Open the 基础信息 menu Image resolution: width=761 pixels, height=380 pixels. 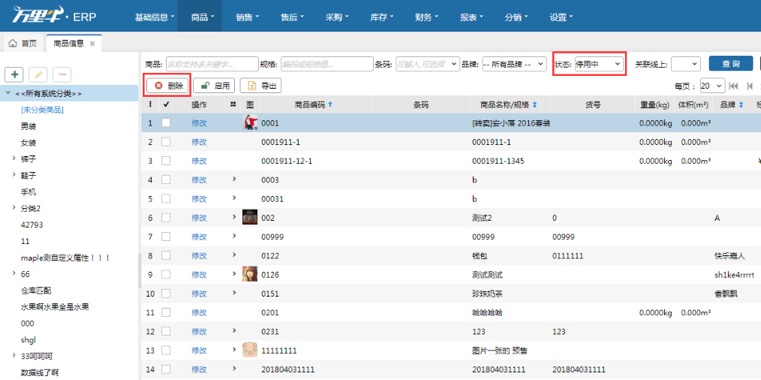coord(155,17)
